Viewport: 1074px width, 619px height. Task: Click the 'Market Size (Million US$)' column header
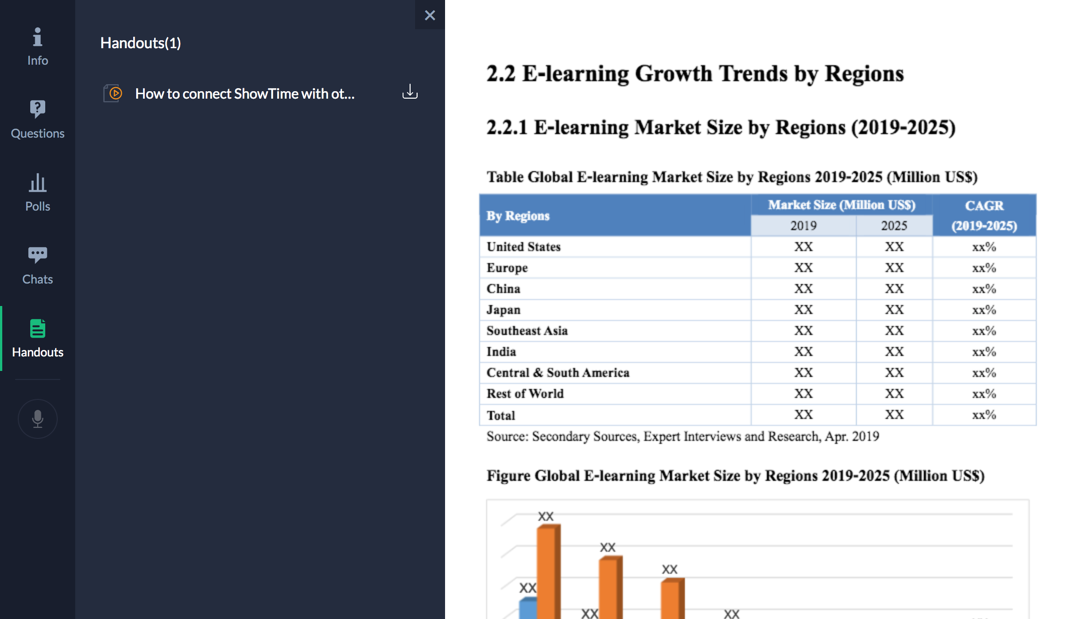tap(841, 205)
